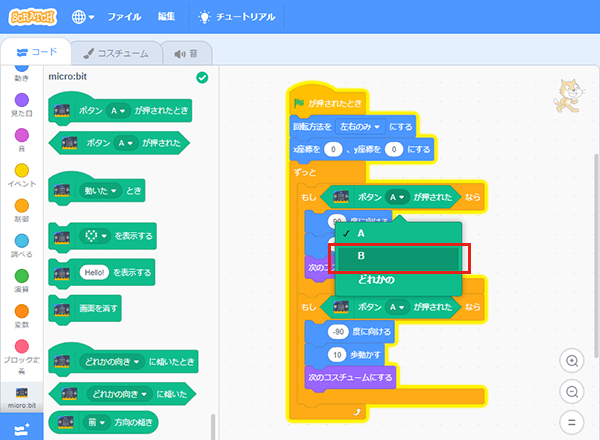Viewport: 600px width, 440px height.
Task: Click the 画面を消す block
Action: click(85, 308)
